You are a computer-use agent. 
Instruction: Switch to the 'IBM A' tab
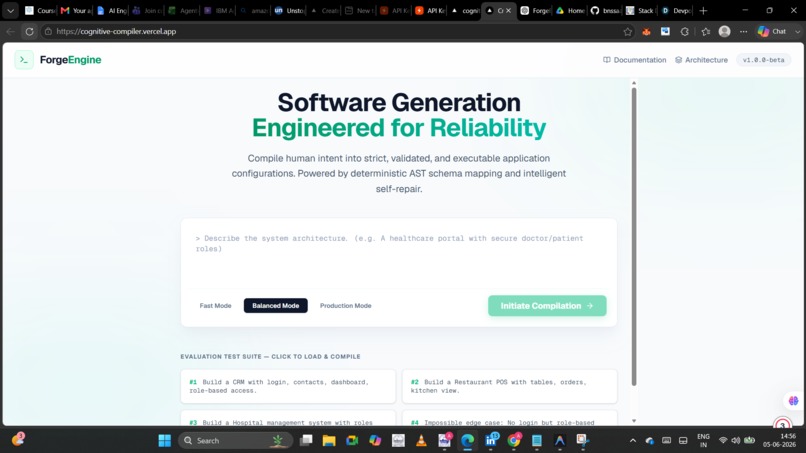pyautogui.click(x=218, y=10)
